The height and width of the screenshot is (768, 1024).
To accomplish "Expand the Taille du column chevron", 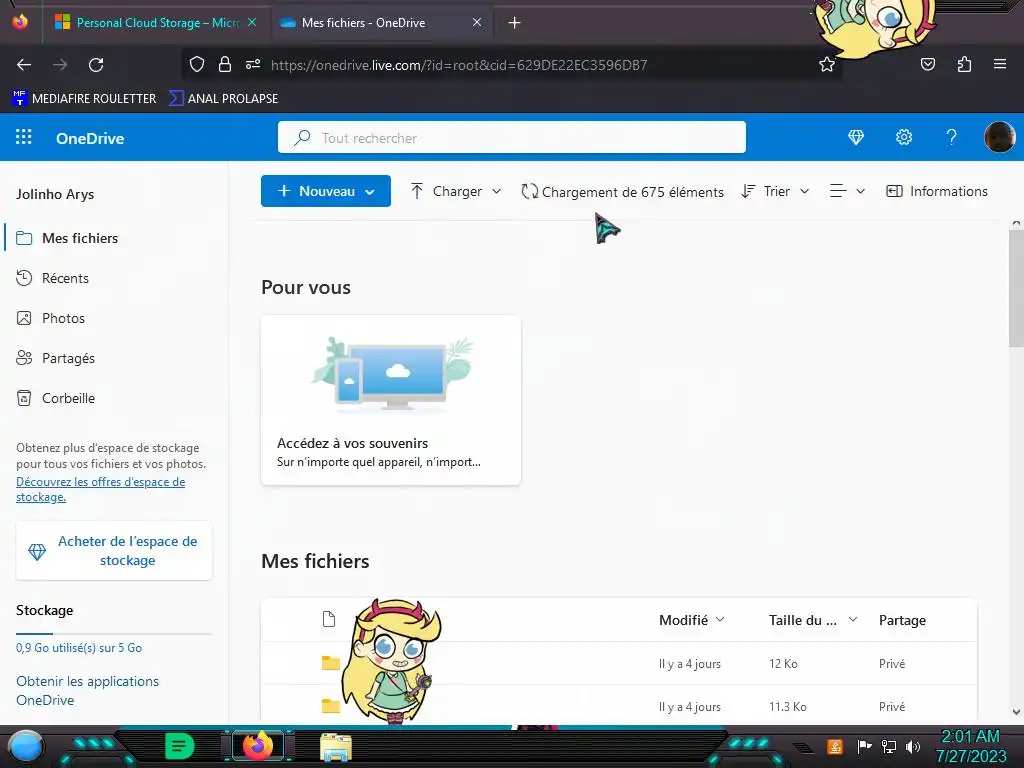I will tap(853, 619).
